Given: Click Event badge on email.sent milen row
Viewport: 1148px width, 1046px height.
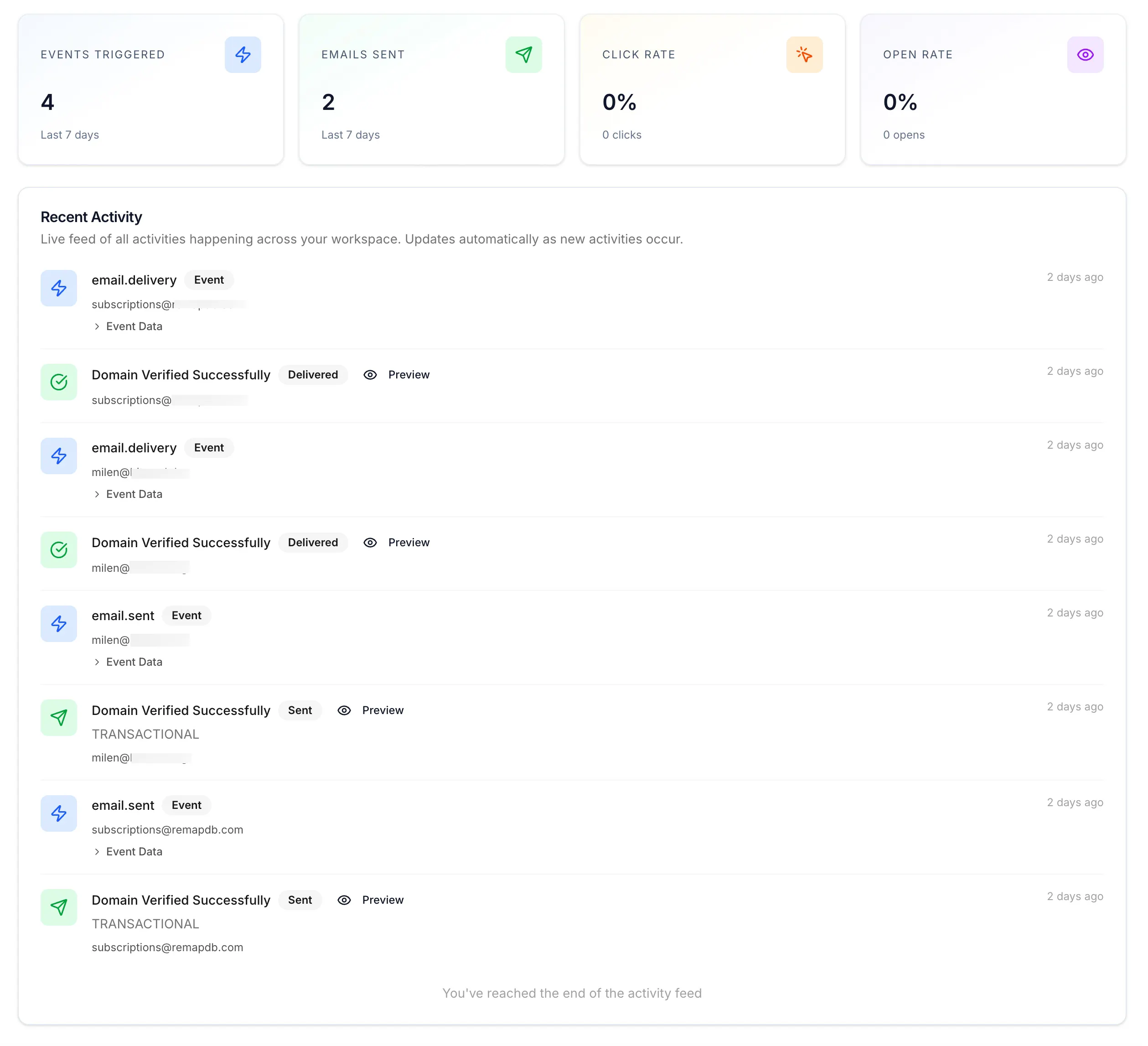Looking at the screenshot, I should coord(187,616).
